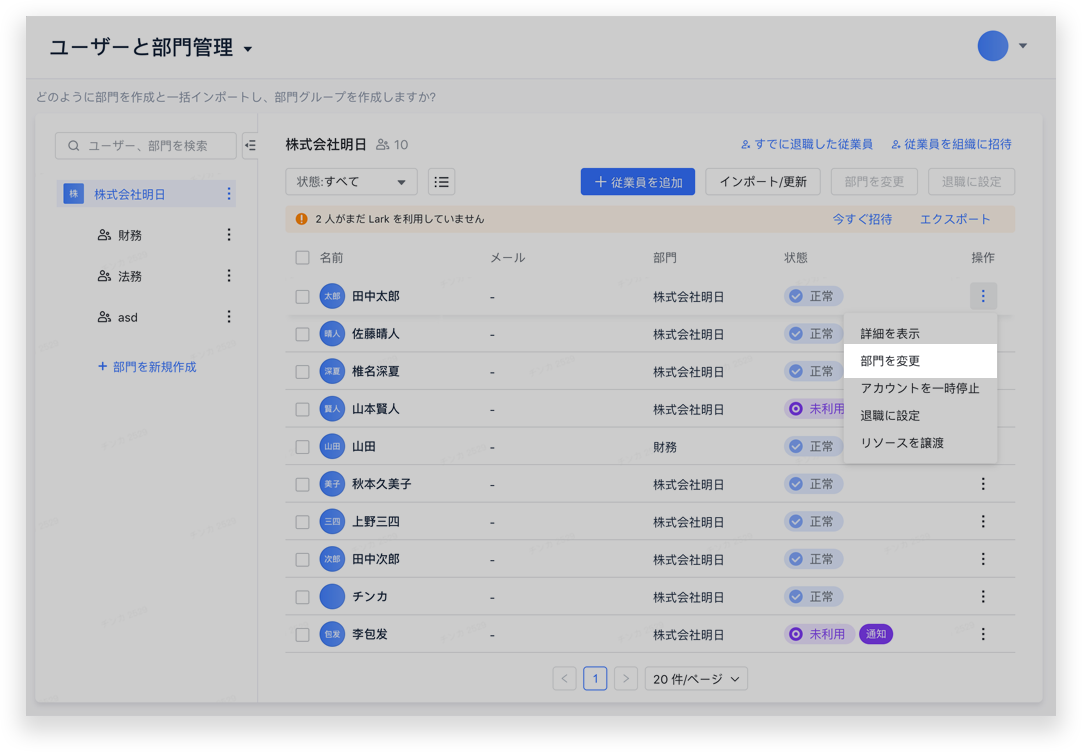
Task: Open the three-dot menu for asd department
Action: pyautogui.click(x=229, y=317)
